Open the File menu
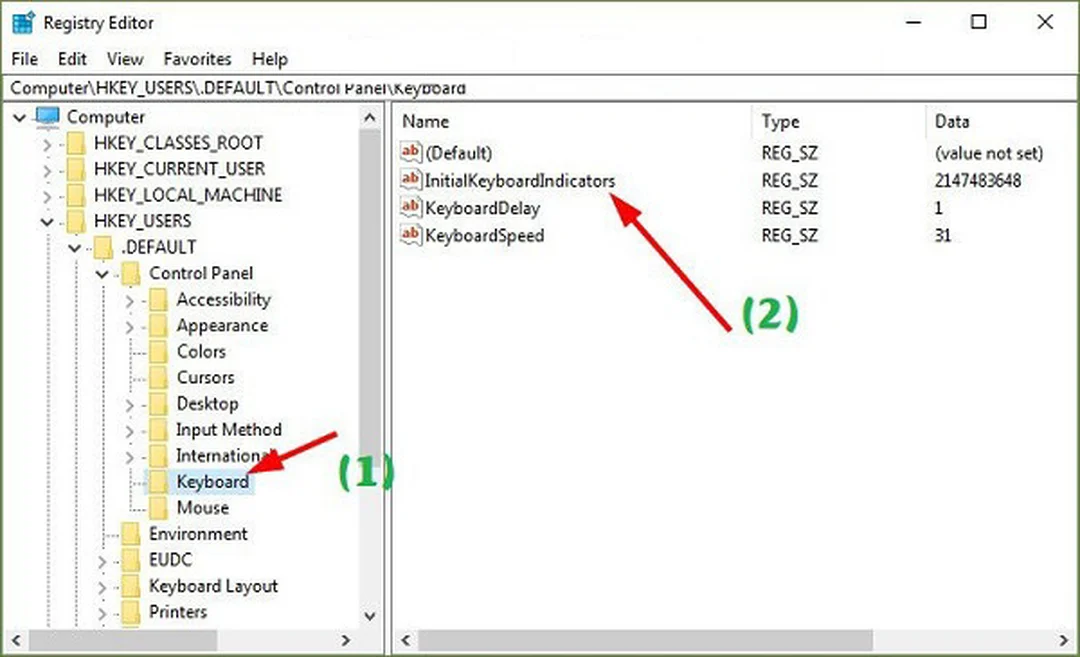The width and height of the screenshot is (1080, 657). coord(25,59)
